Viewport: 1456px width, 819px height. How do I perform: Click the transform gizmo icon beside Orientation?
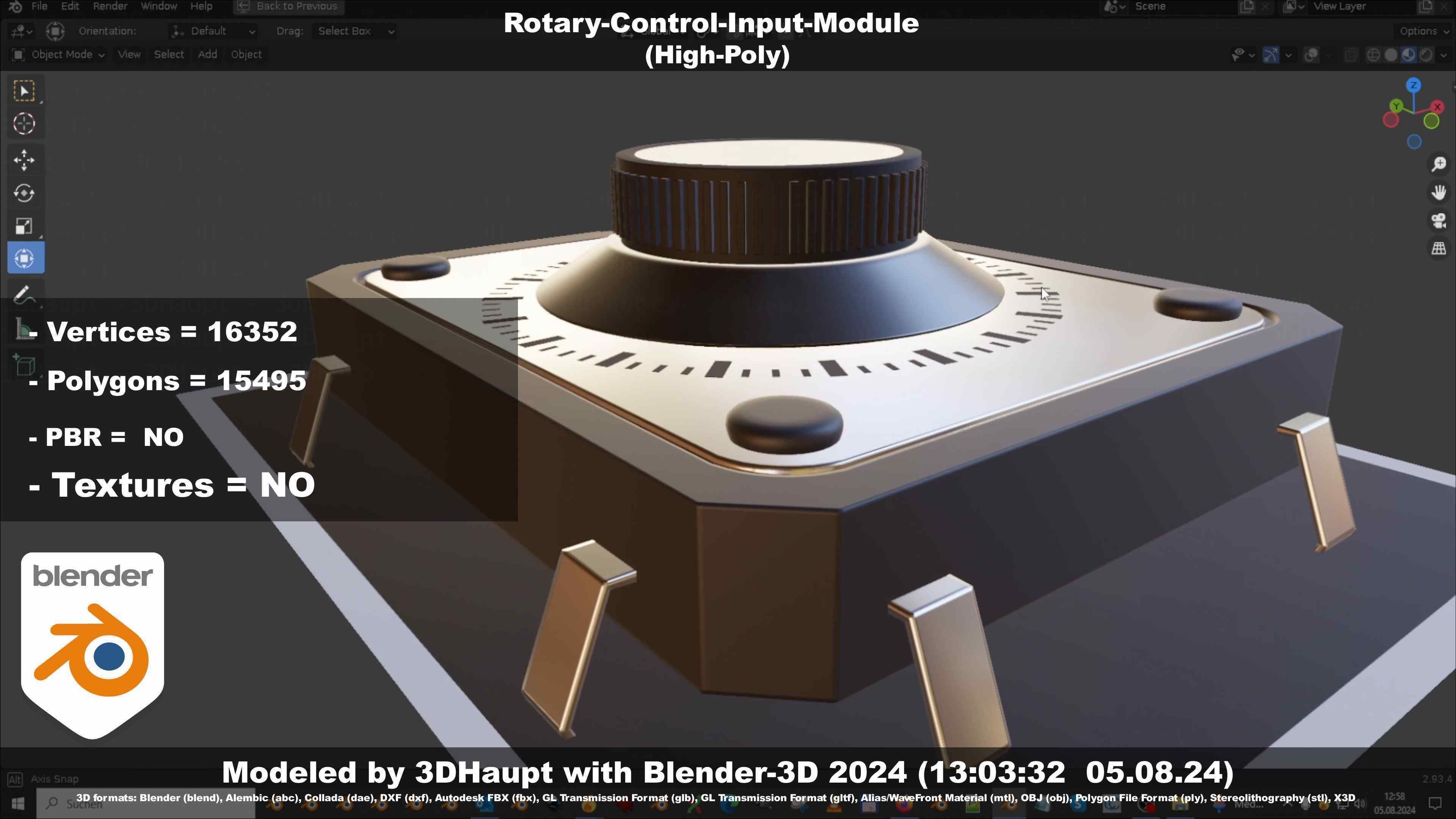point(55,31)
